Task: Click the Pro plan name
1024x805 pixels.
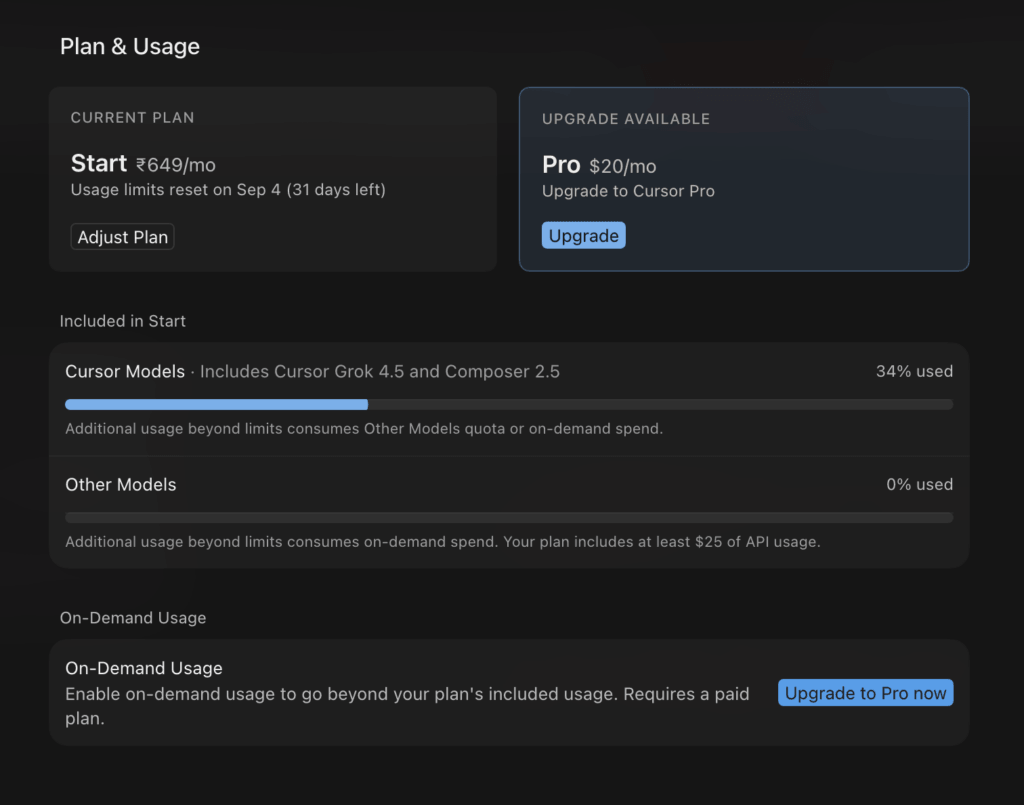Action: pyautogui.click(x=561, y=165)
